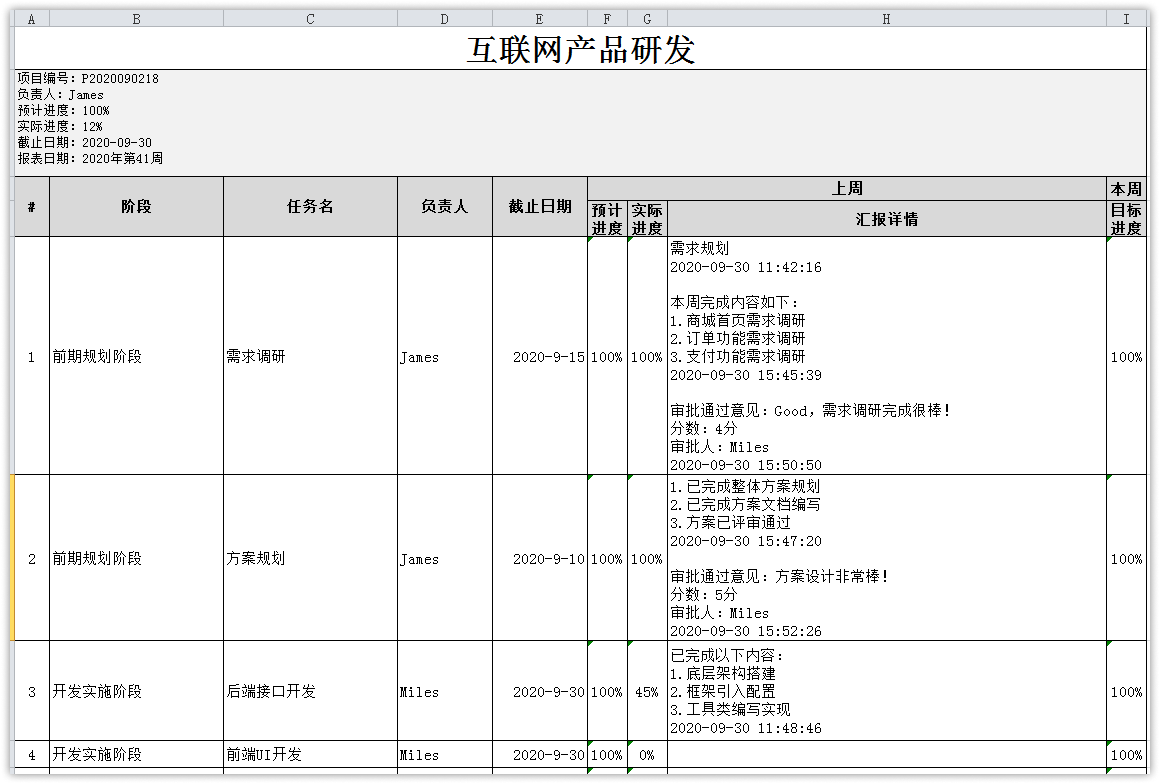Click the 方案规划 task cell

click(x=310, y=559)
